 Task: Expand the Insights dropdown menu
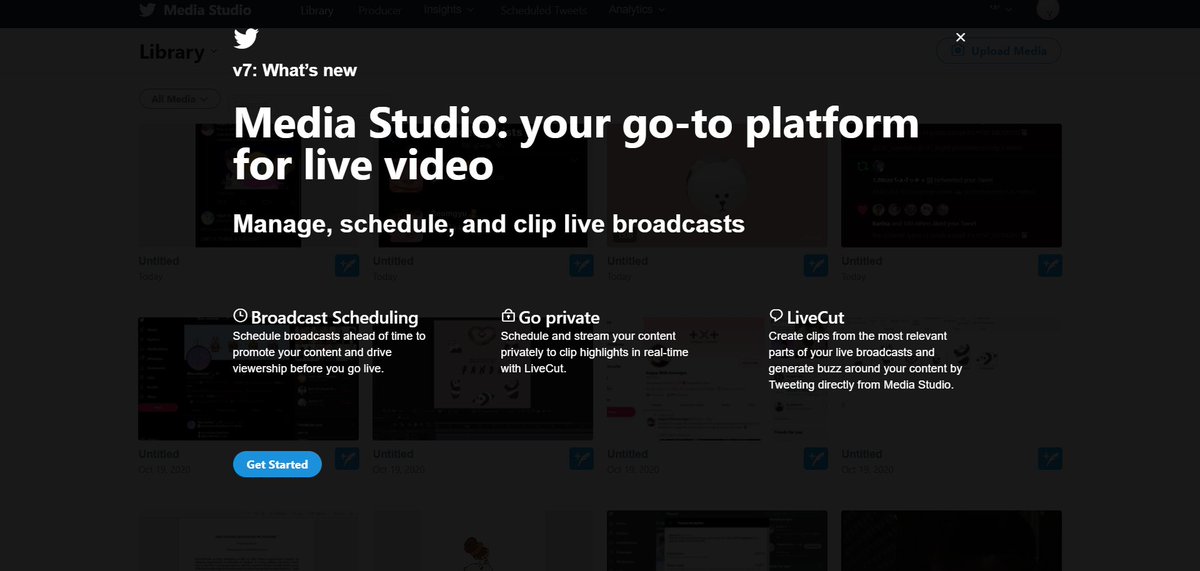click(x=449, y=10)
